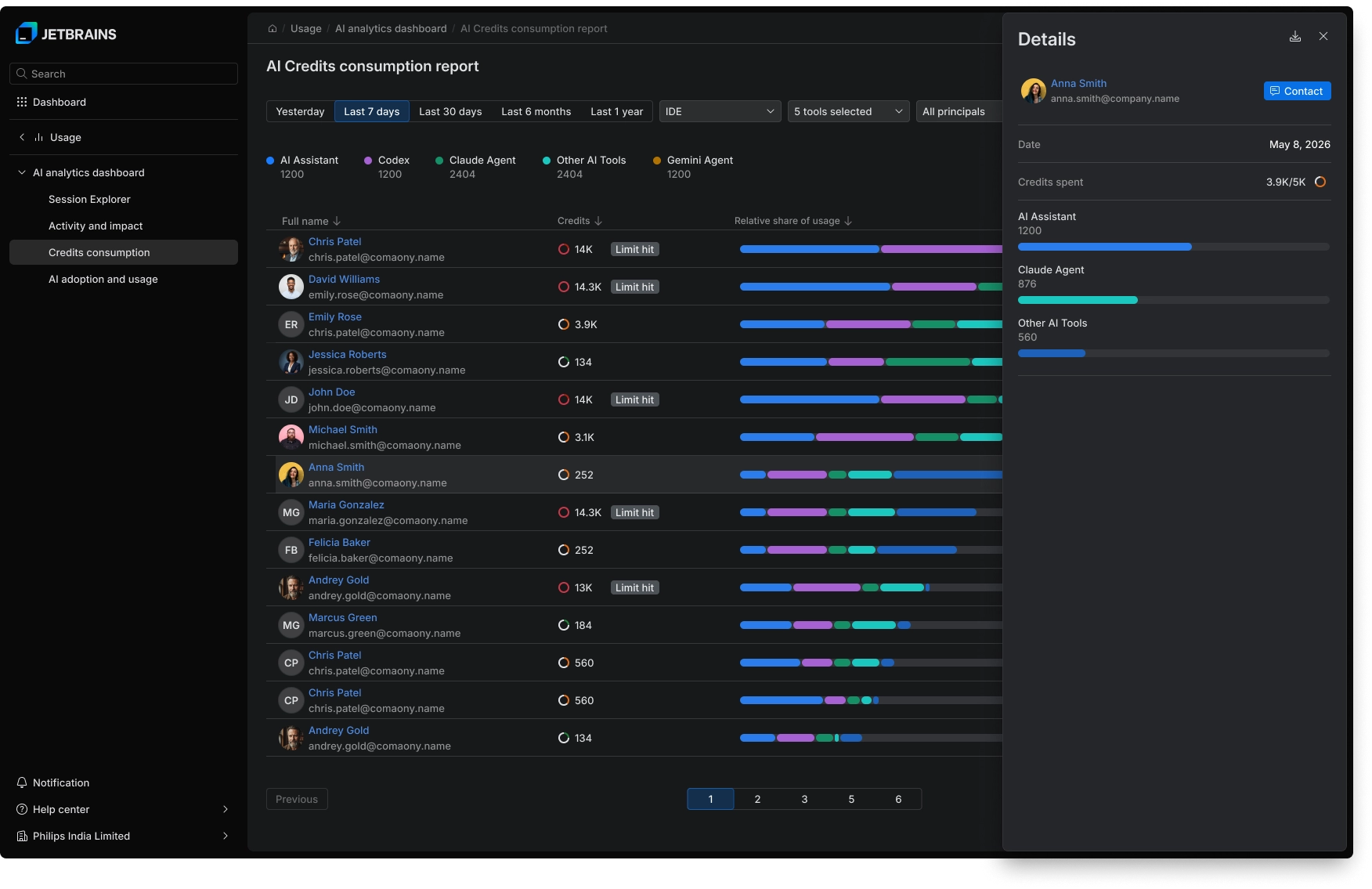Click the JetBrains logo
This screenshot has width=1372, height=889.
pyautogui.click(x=66, y=34)
